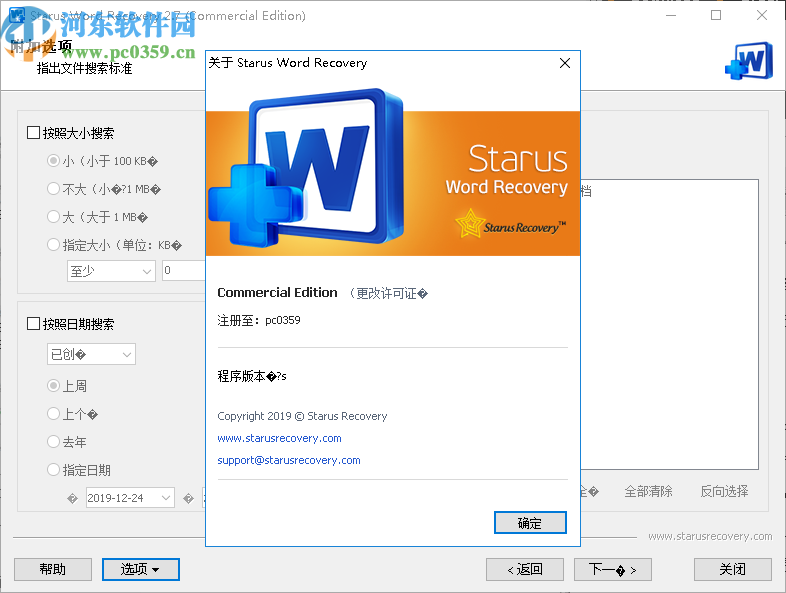The image size is (786, 593).
Task: Close the main Starus Word Recovery window
Action: click(x=762, y=16)
